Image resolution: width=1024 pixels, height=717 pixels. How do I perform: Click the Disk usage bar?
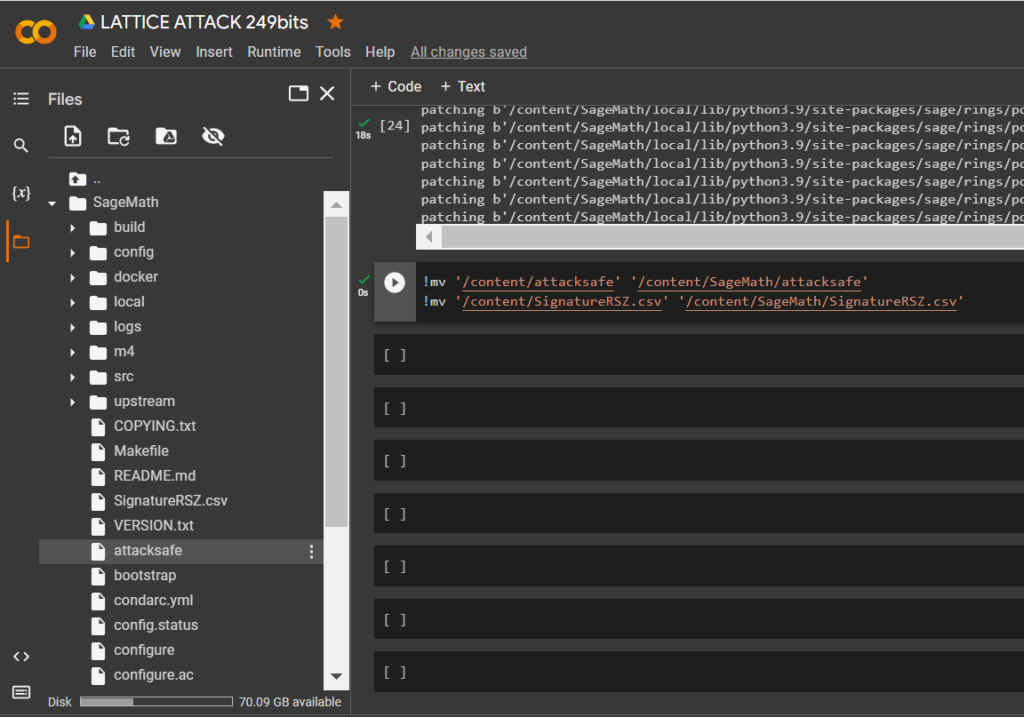[x=155, y=701]
